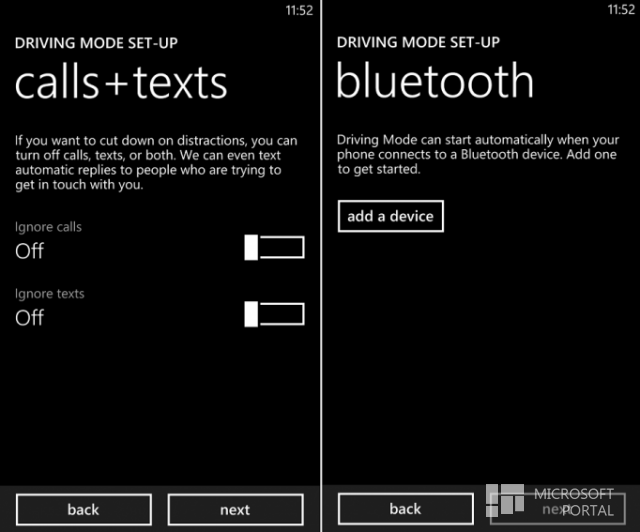Tap back on the bluetooth screen

click(406, 509)
